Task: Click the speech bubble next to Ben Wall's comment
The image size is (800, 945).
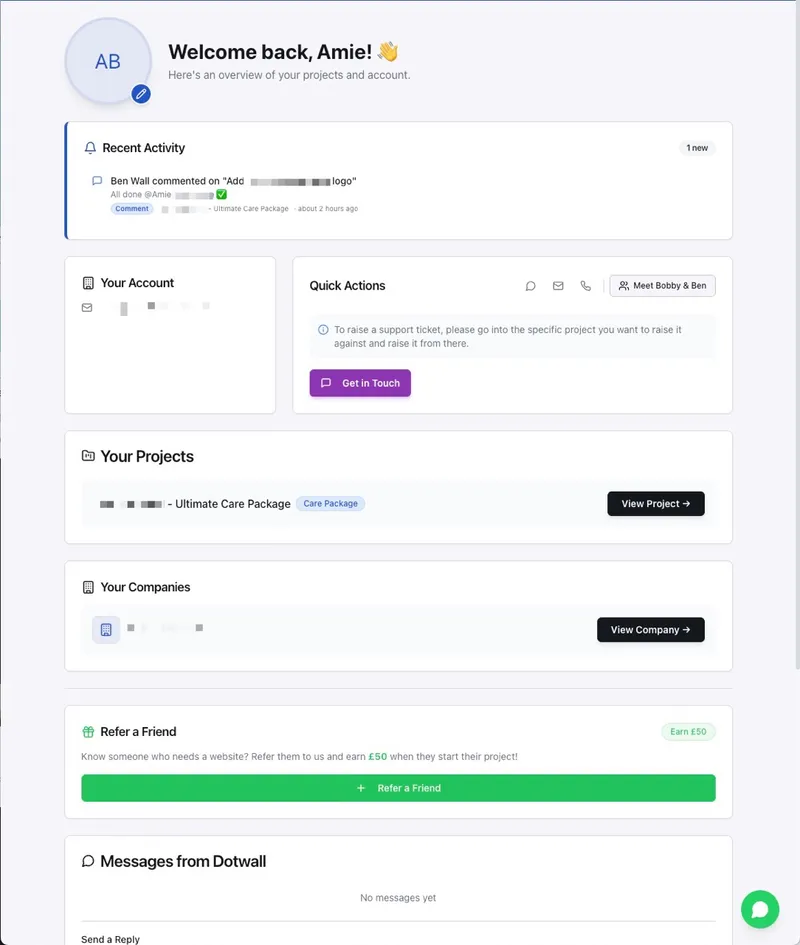Action: tap(96, 180)
